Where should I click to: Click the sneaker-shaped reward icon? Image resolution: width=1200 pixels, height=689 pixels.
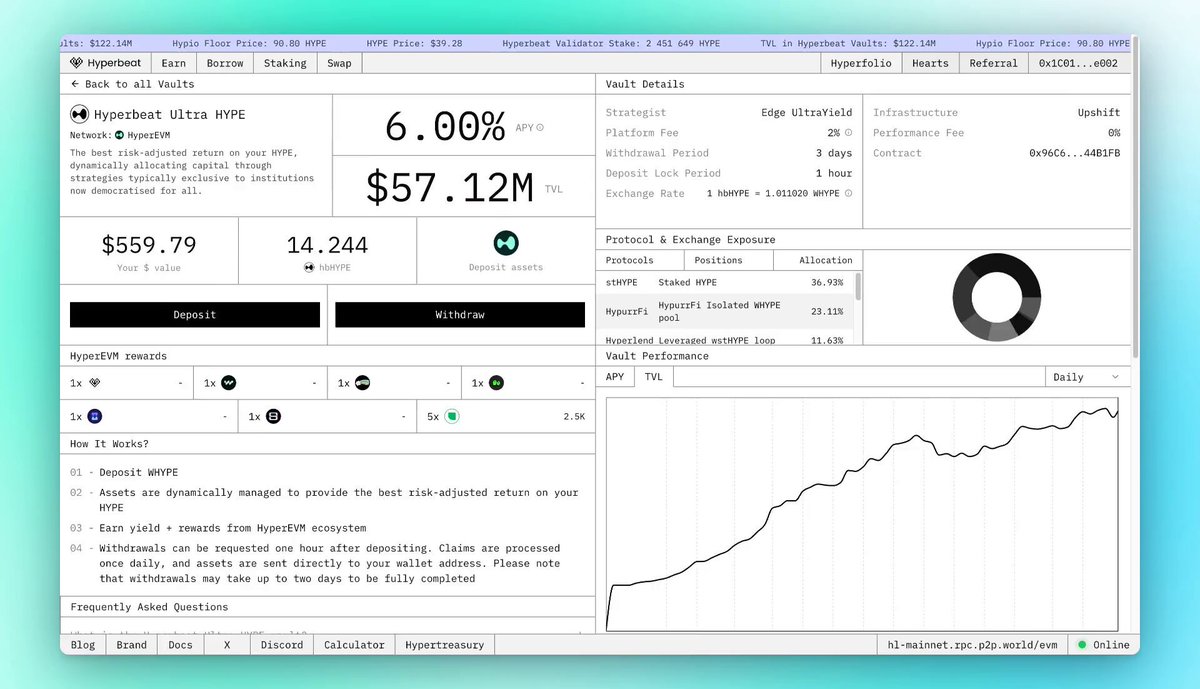point(362,383)
